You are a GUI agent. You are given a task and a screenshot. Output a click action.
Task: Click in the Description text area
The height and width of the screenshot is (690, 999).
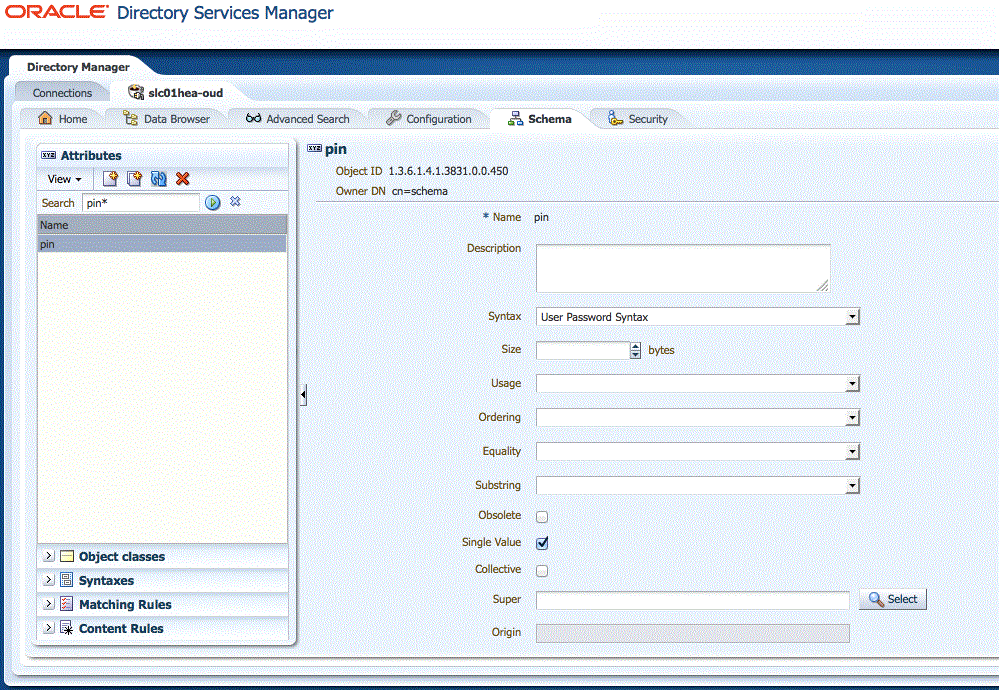pos(683,268)
